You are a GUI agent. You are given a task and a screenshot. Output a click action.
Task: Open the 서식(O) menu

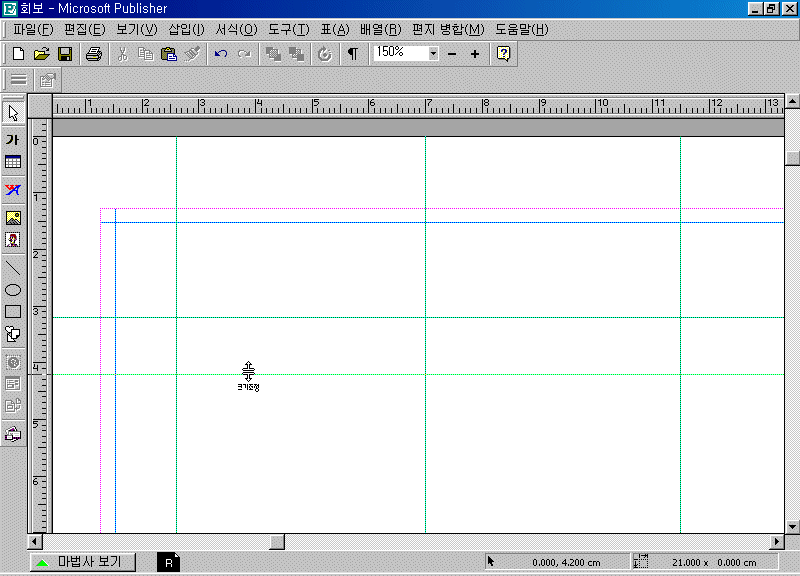[x=236, y=30]
